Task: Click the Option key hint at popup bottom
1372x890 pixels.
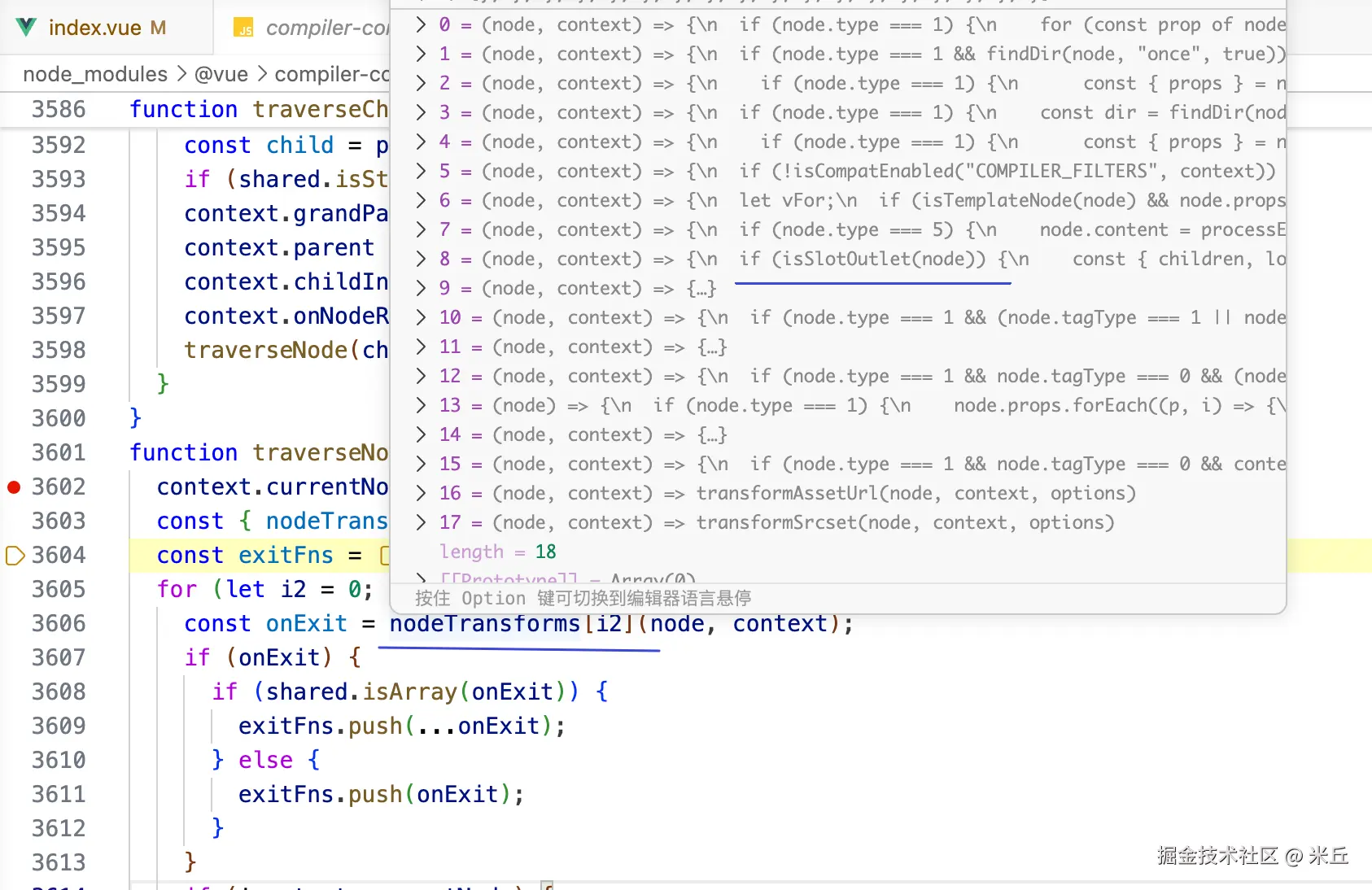Action: click(x=583, y=598)
